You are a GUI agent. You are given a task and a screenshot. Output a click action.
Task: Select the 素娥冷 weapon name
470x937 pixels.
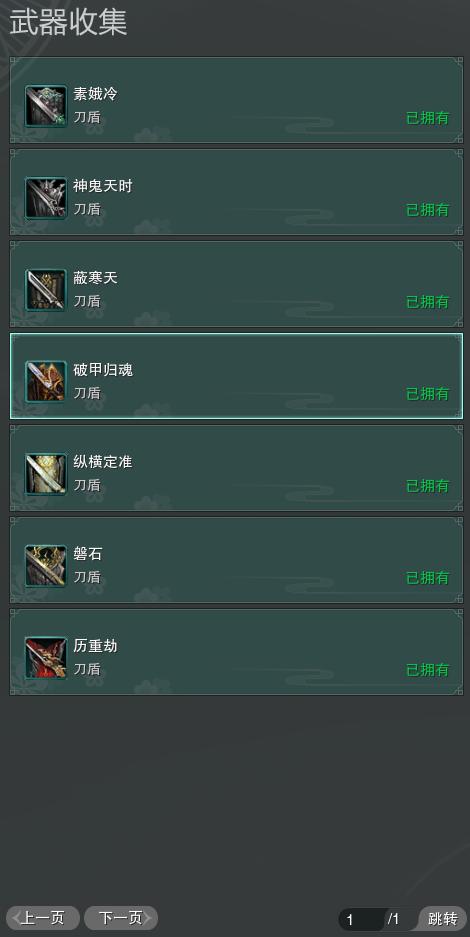95,94
